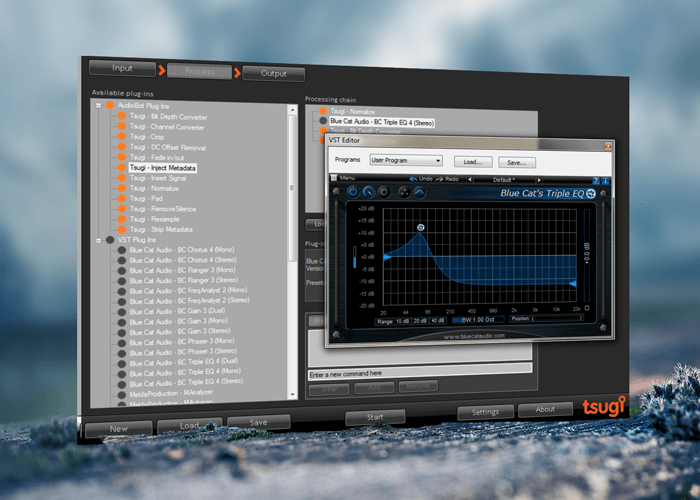Go to the previous EQ preset arrow
700x500 pixels.
tap(470, 180)
